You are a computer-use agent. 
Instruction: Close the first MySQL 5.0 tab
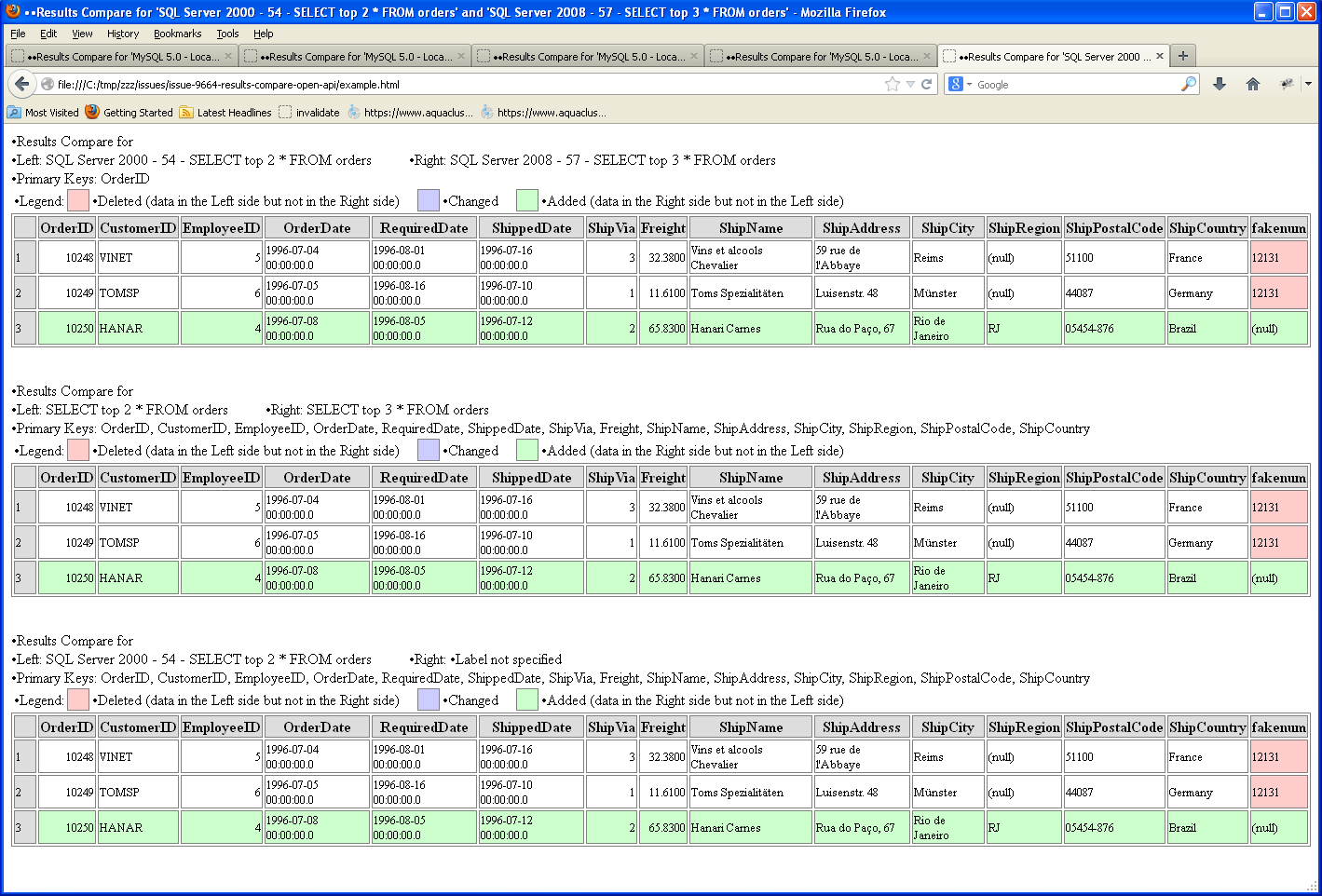228,56
